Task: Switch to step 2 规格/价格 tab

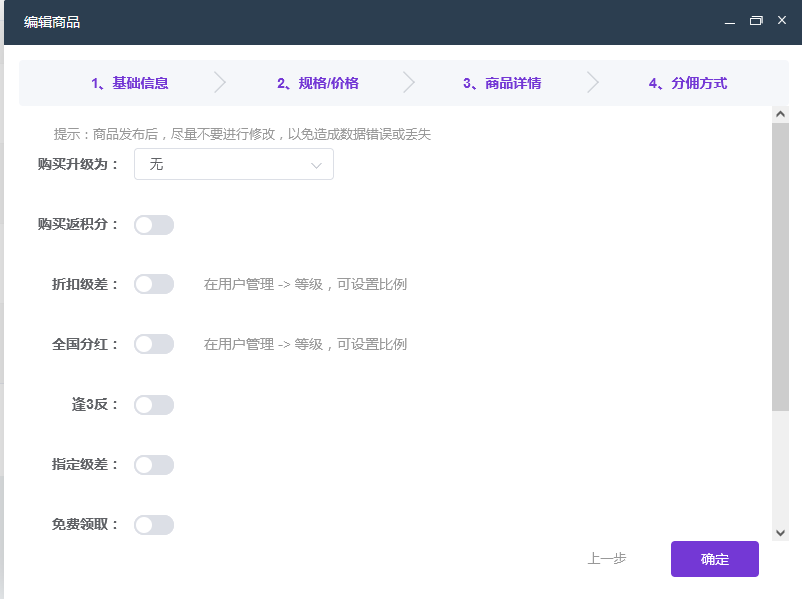Action: pyautogui.click(x=318, y=83)
